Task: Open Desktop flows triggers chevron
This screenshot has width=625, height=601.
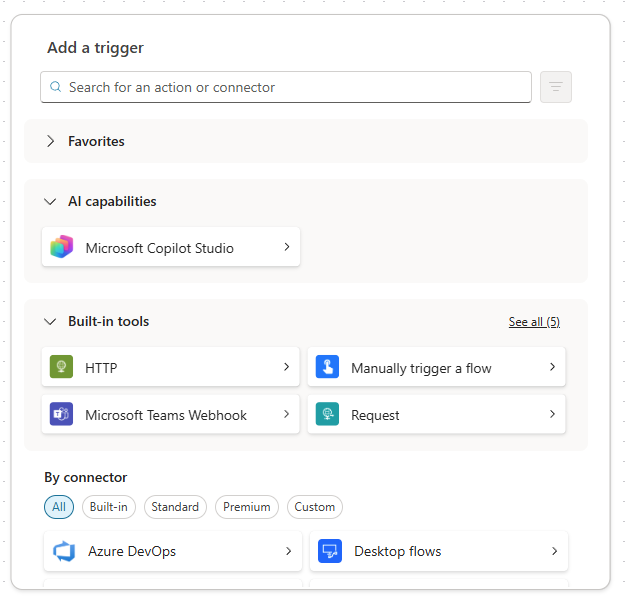Action: click(x=554, y=551)
